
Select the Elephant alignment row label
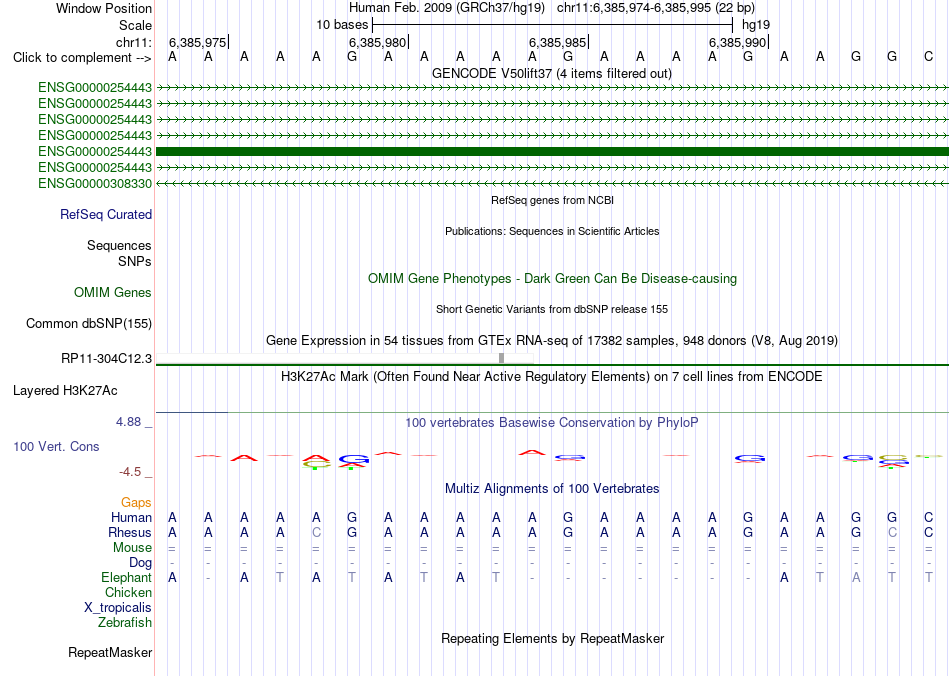click(127, 577)
